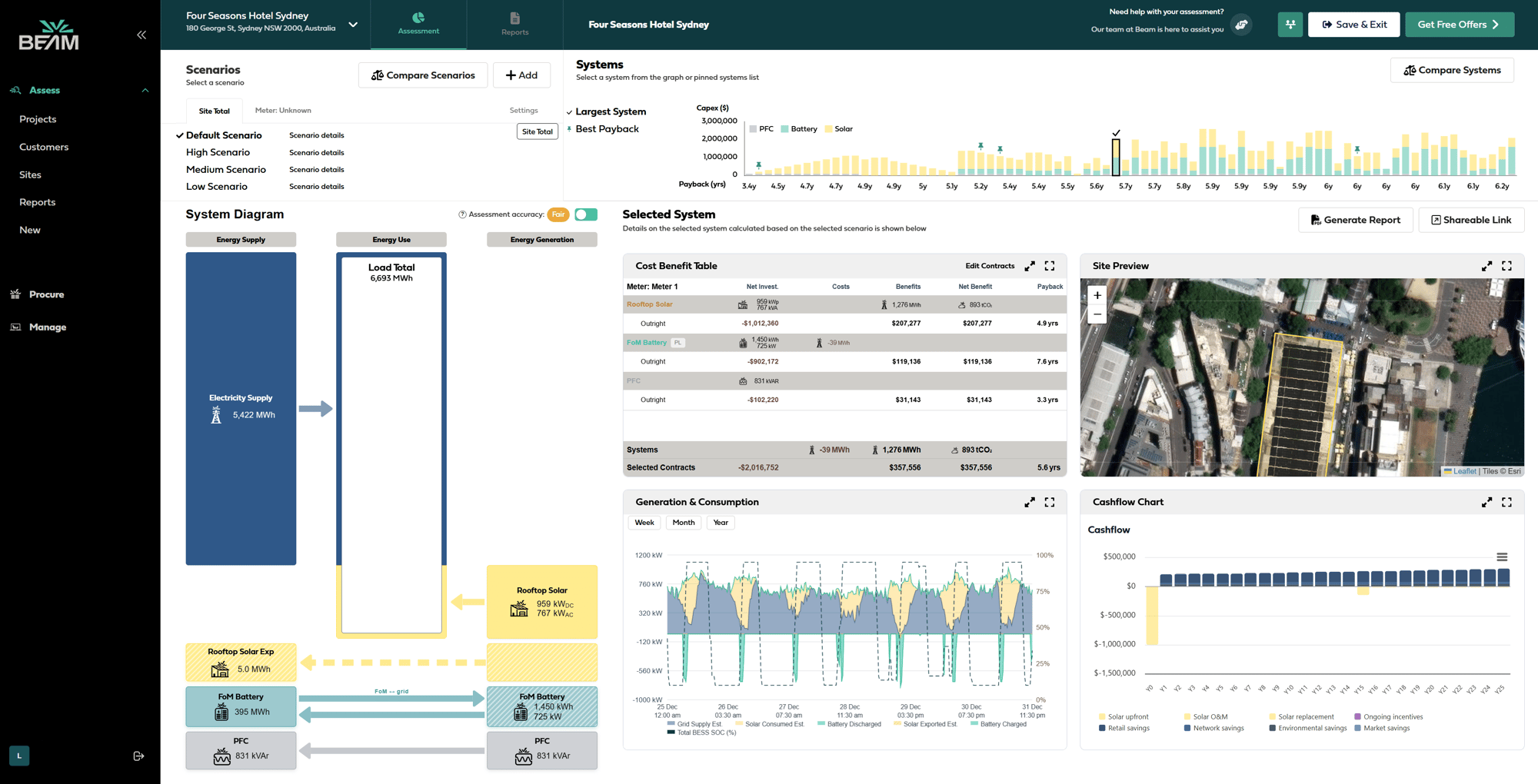Screen dimensions: 1538x784
Task: Select the Best Payback pinned system
Action: [607, 129]
